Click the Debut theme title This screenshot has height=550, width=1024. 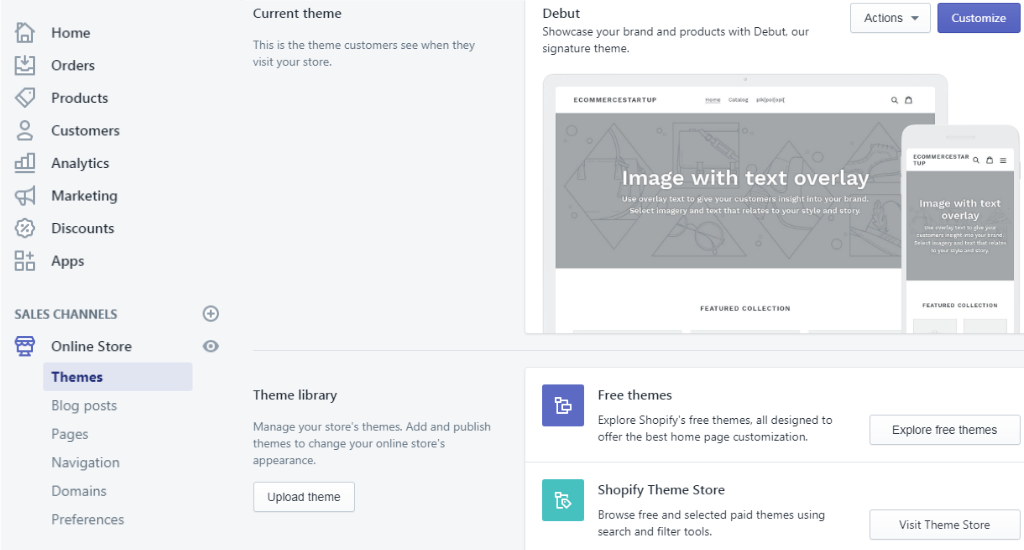click(x=561, y=13)
